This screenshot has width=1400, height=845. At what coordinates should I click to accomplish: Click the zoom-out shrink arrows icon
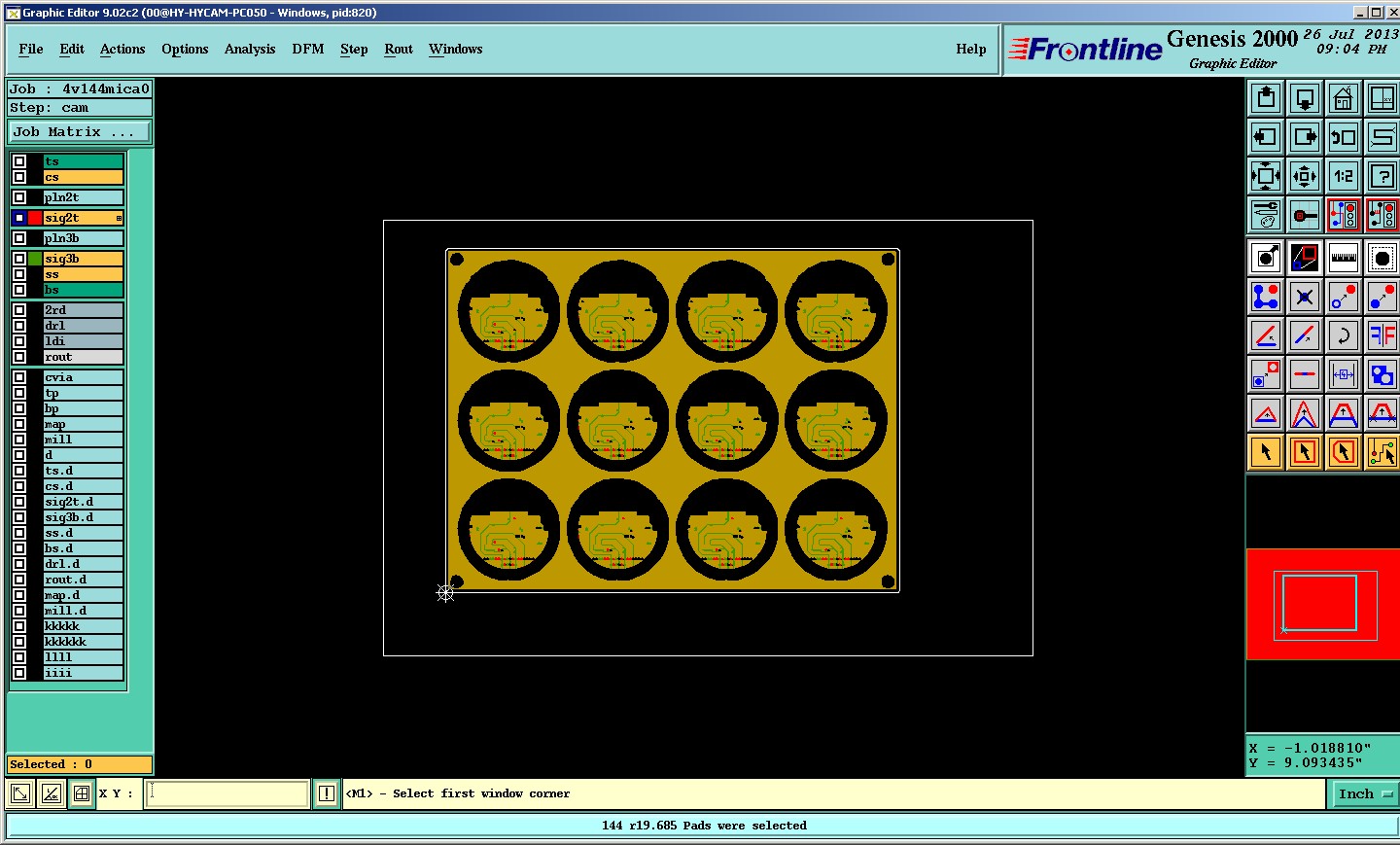tap(1305, 176)
